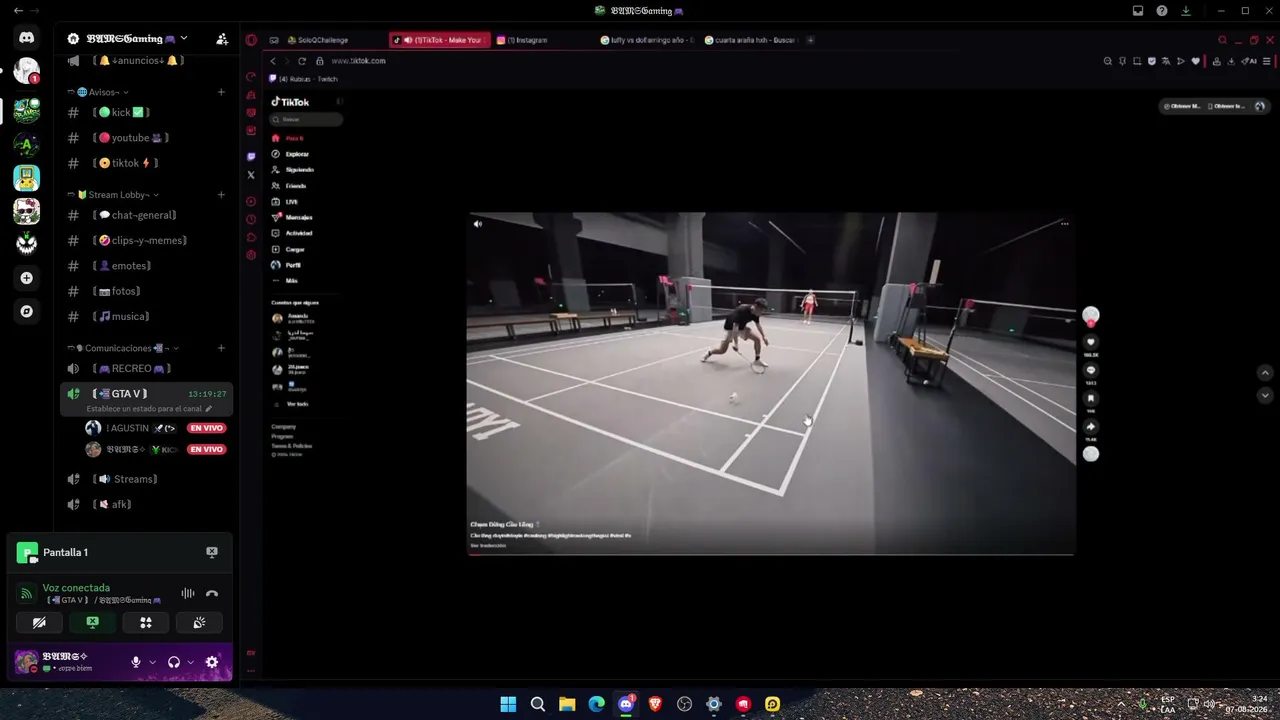Open the Discover servers compass icon
1280x720 pixels.
click(26, 311)
